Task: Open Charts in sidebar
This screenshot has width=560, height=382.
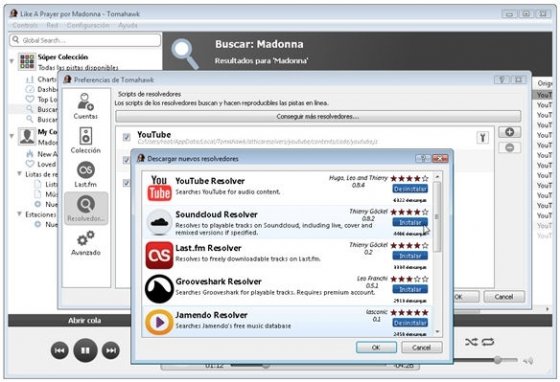Action: tap(41, 79)
